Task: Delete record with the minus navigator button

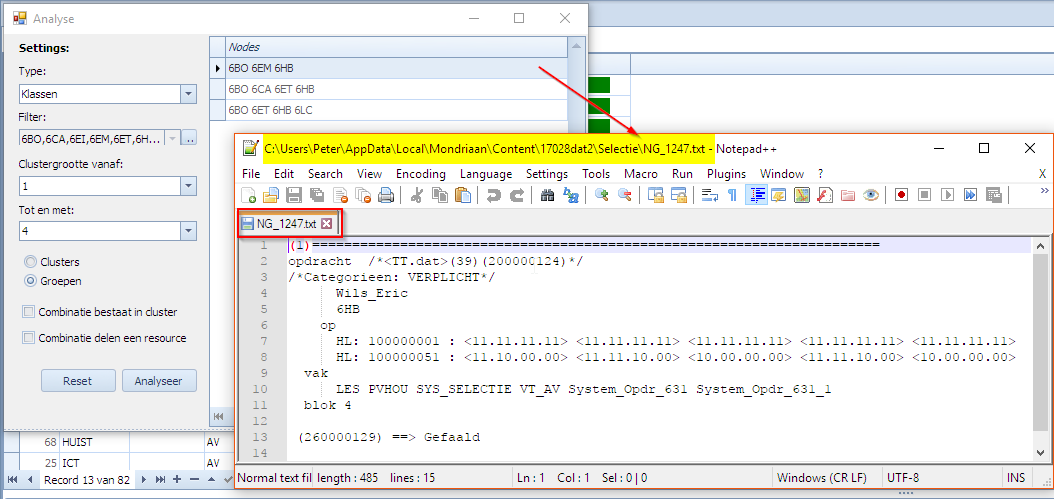Action: 194,479
